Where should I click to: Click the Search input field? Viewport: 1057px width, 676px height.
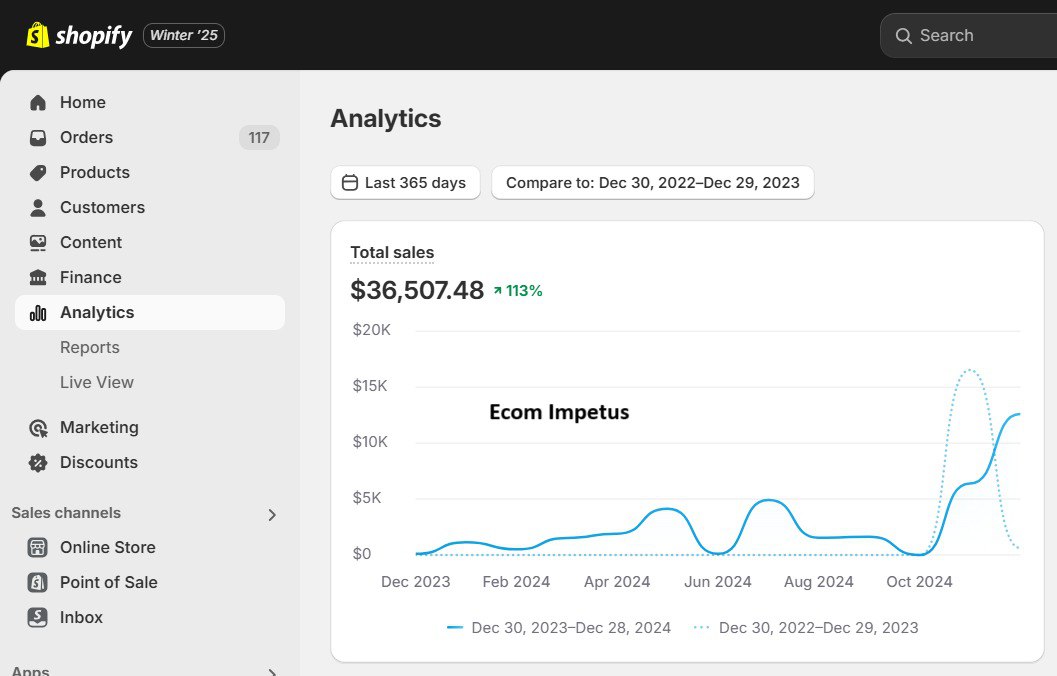[x=969, y=36]
